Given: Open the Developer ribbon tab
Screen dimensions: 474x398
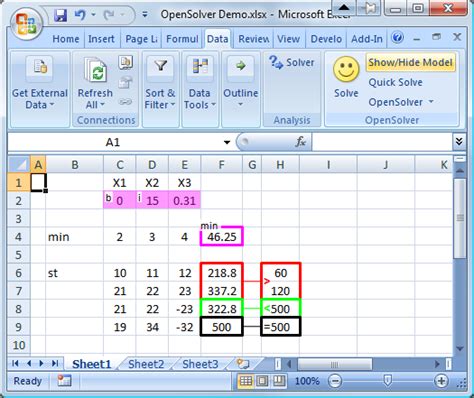Looking at the screenshot, I should coord(326,39).
